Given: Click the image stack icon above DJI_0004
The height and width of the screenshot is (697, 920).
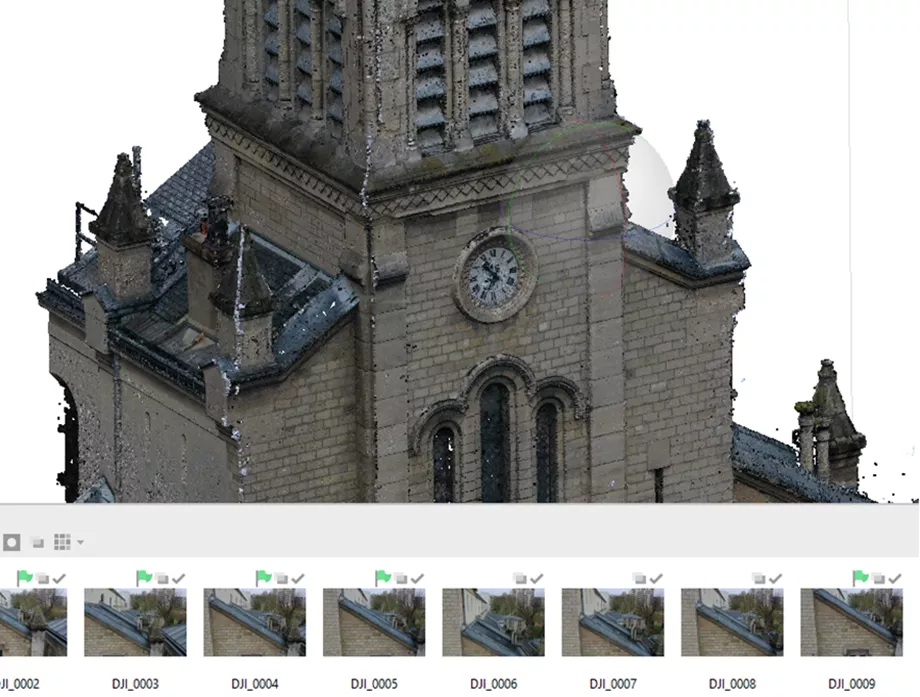Looking at the screenshot, I should 282,577.
